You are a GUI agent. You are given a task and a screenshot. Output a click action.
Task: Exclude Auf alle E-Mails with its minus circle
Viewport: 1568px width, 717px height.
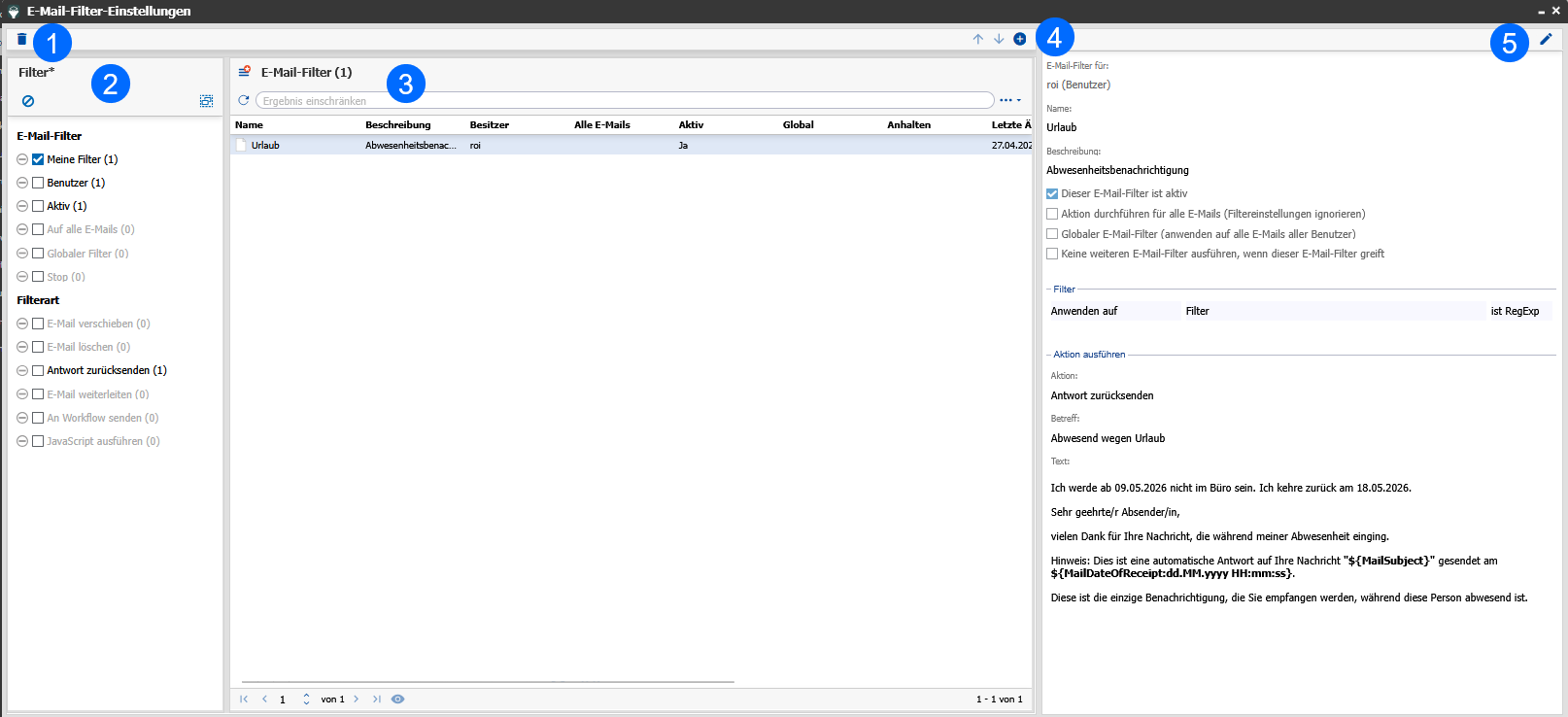[x=22, y=229]
